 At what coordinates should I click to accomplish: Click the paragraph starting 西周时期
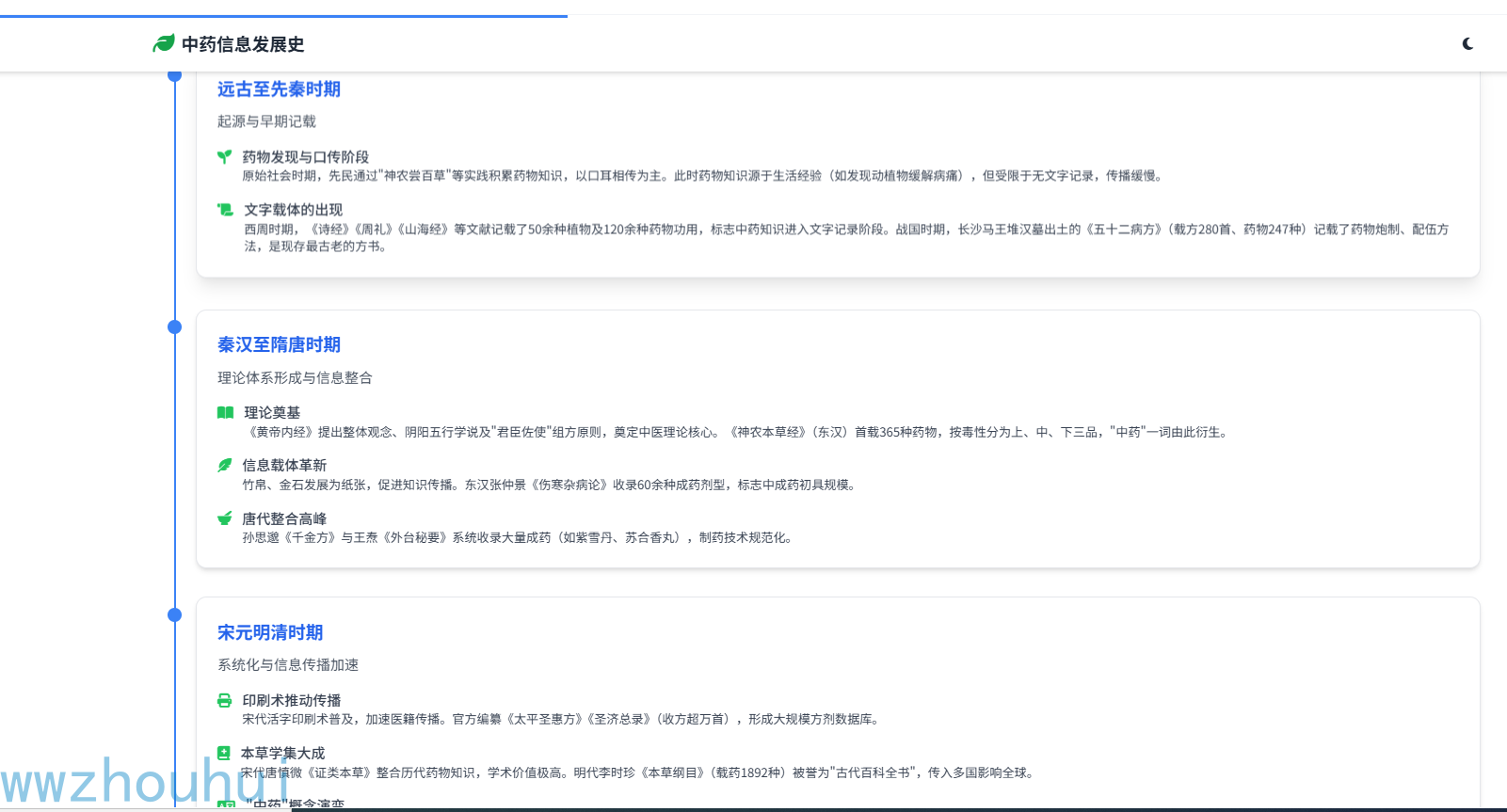point(846,238)
